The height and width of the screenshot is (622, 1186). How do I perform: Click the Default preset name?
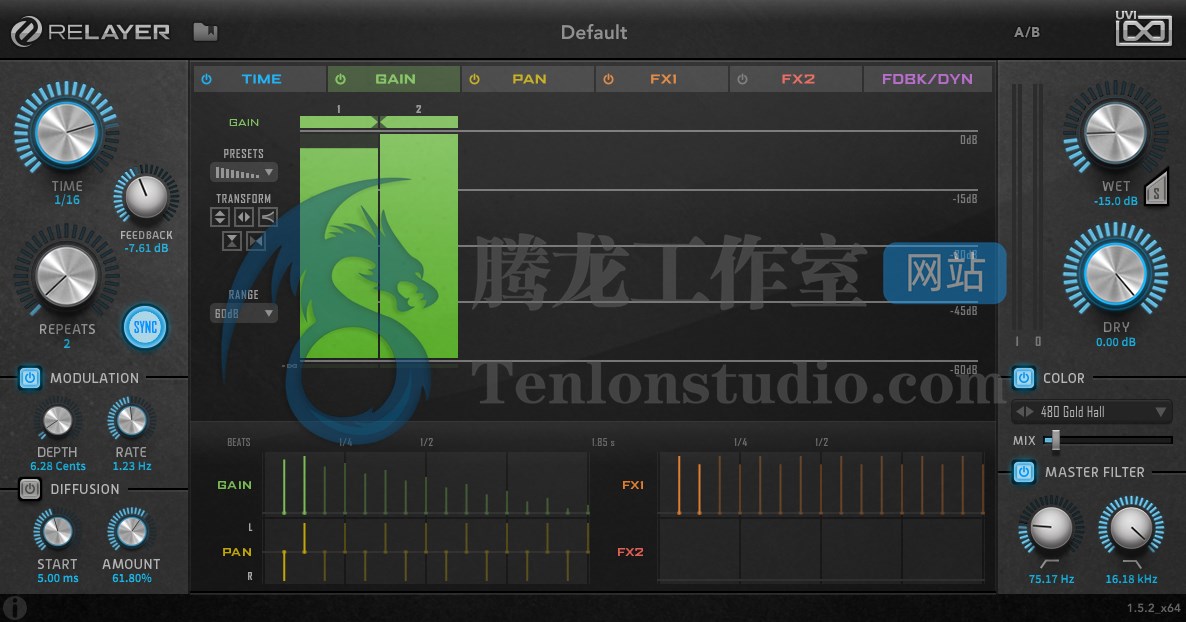pyautogui.click(x=594, y=32)
